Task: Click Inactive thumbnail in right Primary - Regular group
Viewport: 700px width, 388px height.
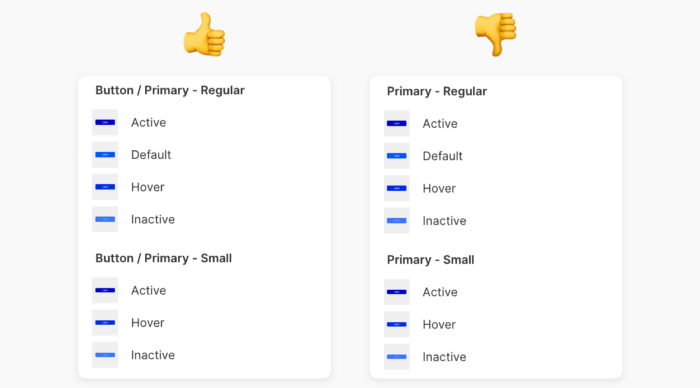Action: (396, 221)
